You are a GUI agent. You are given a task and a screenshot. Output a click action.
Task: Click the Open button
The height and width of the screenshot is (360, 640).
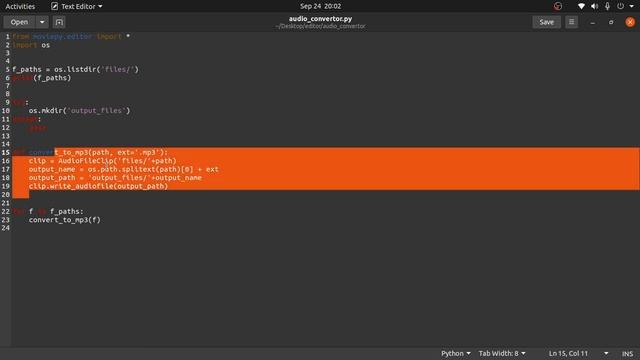19,22
